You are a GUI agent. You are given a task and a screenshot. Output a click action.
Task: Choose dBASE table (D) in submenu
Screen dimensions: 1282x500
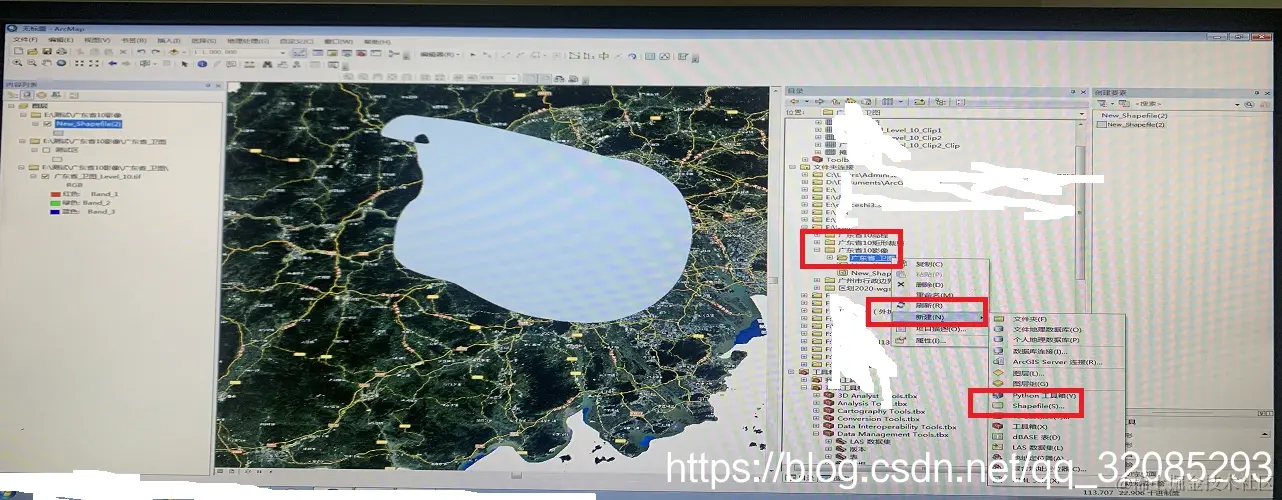[1036, 437]
